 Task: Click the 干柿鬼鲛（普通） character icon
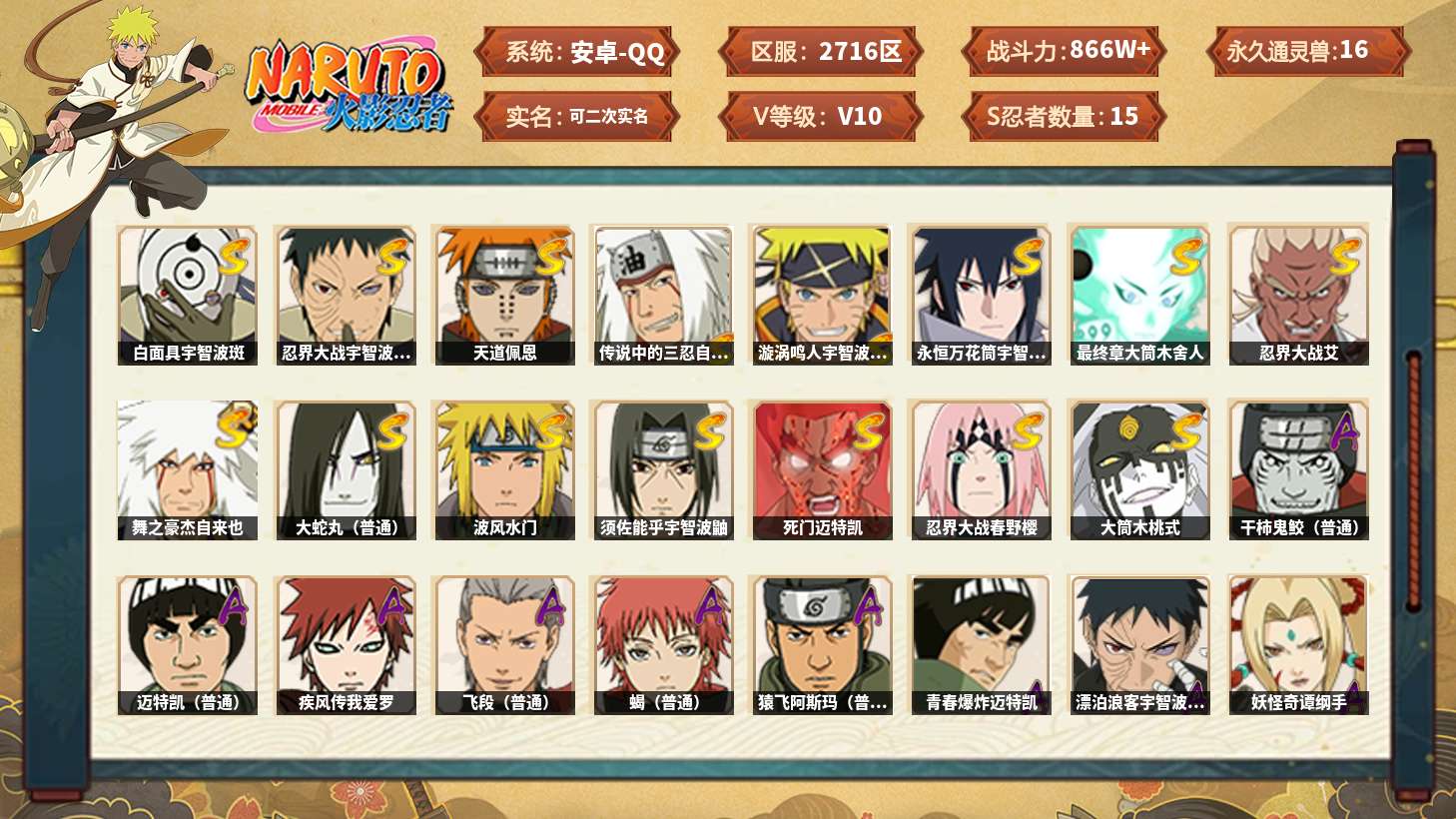1298,470
